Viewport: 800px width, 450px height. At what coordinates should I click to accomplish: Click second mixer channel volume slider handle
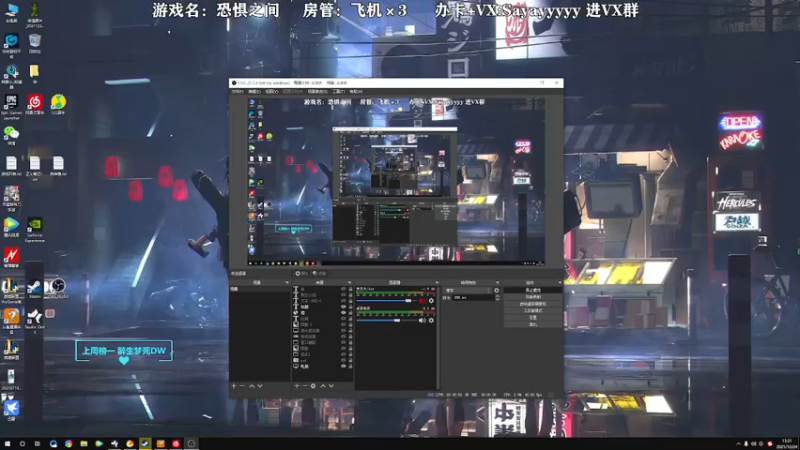(x=397, y=320)
